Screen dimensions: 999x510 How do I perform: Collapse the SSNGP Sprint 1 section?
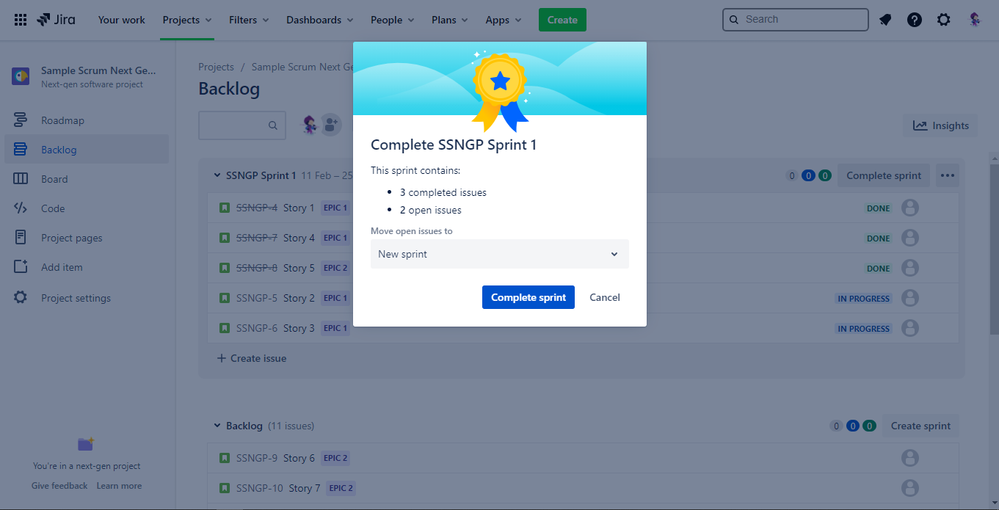click(217, 175)
